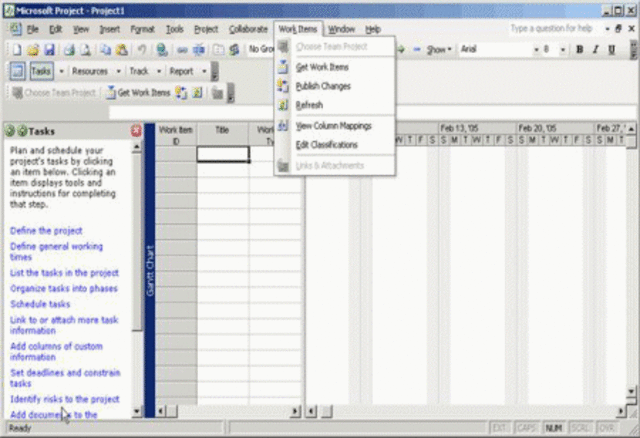Click the Get Work Items toolbar button

tap(138, 93)
